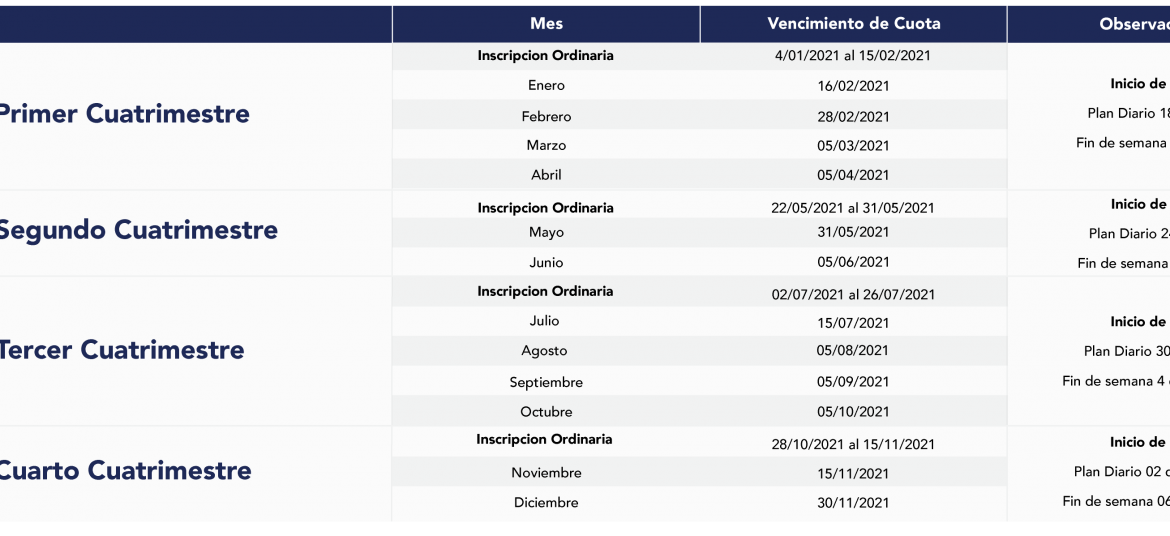1170x536 pixels.
Task: Click the Junio month cell
Action: point(546,263)
